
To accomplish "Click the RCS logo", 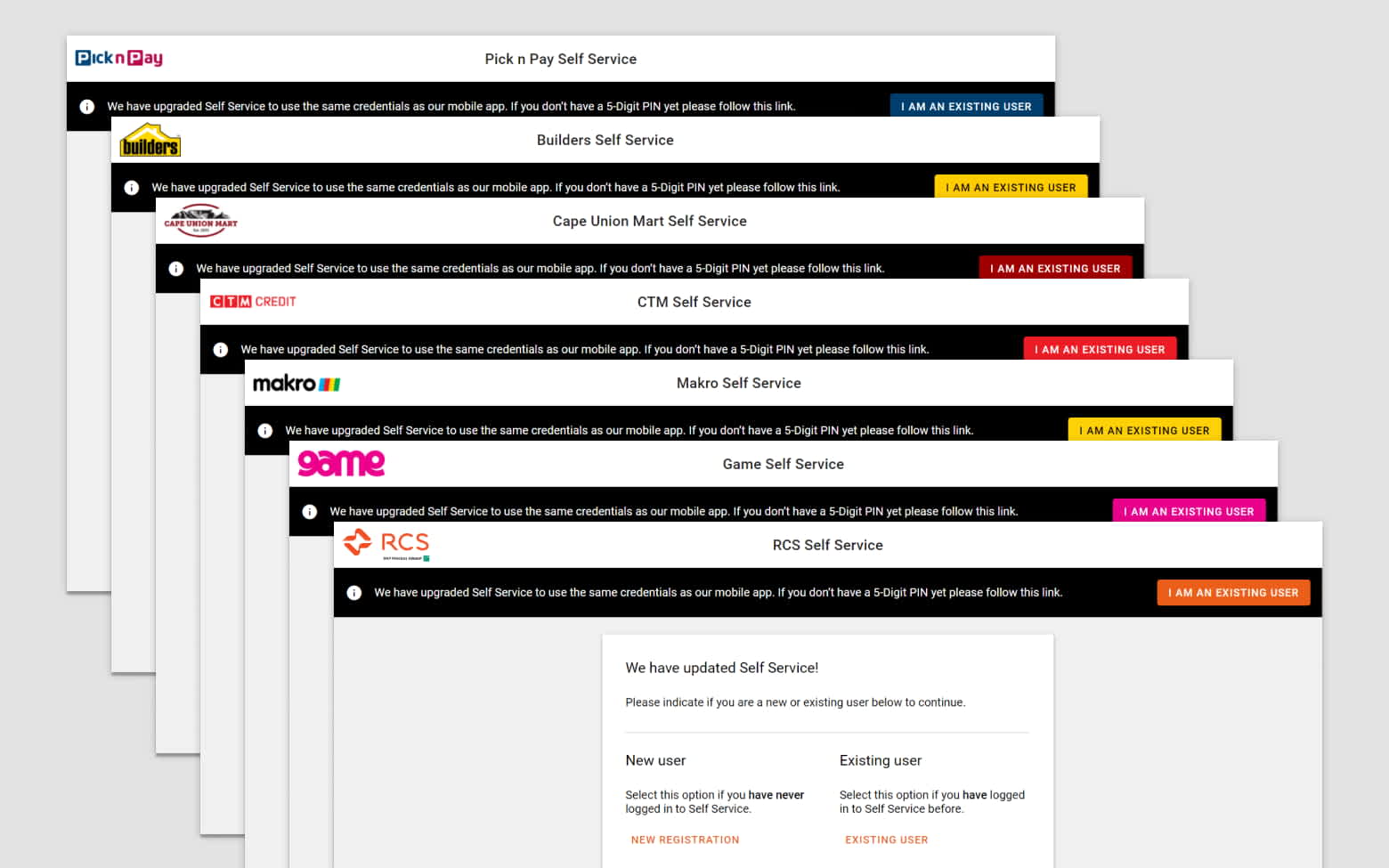I will (x=386, y=544).
